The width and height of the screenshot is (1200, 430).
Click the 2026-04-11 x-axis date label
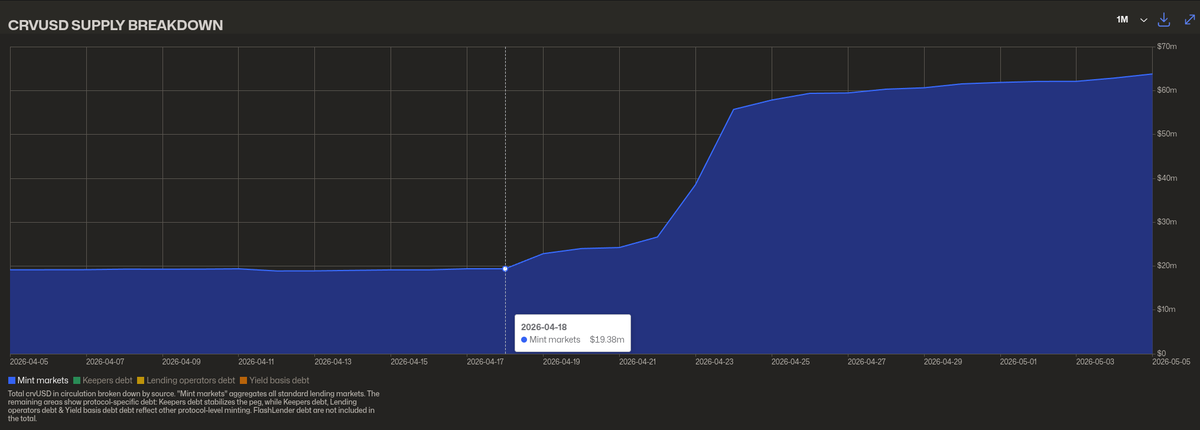(x=257, y=361)
